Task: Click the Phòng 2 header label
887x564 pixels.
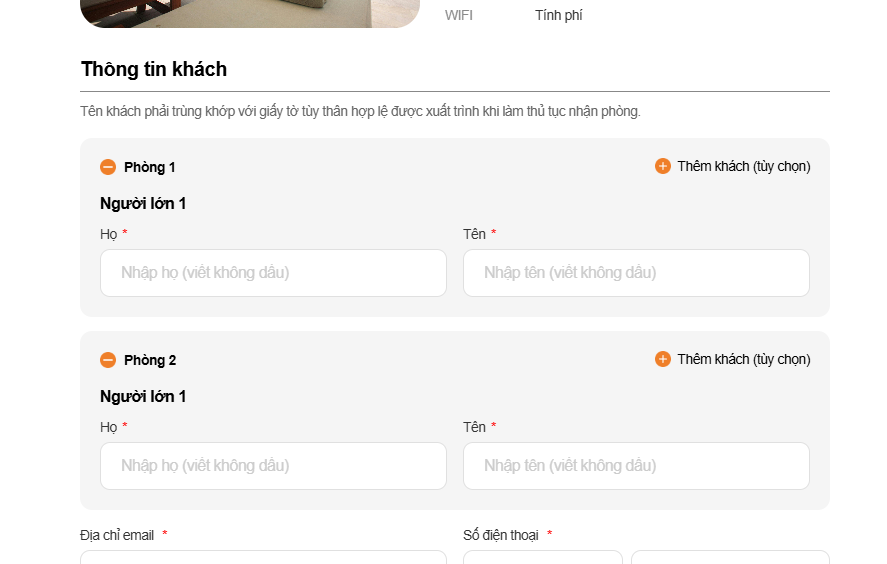Action: coord(150,360)
